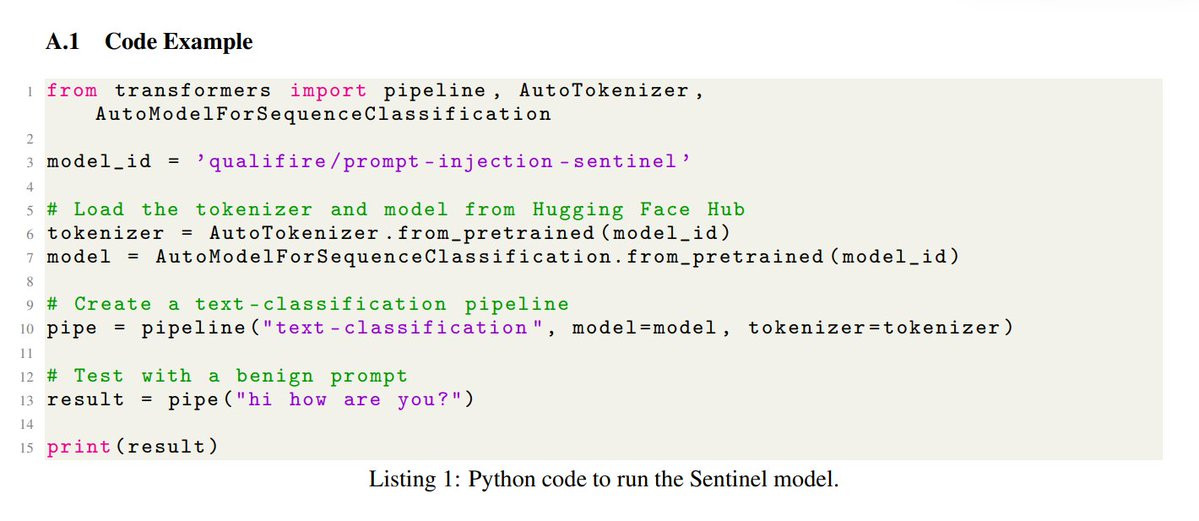The image size is (1199, 521).
Task: Click the "from" keyword on line 1
Action: tap(72, 90)
